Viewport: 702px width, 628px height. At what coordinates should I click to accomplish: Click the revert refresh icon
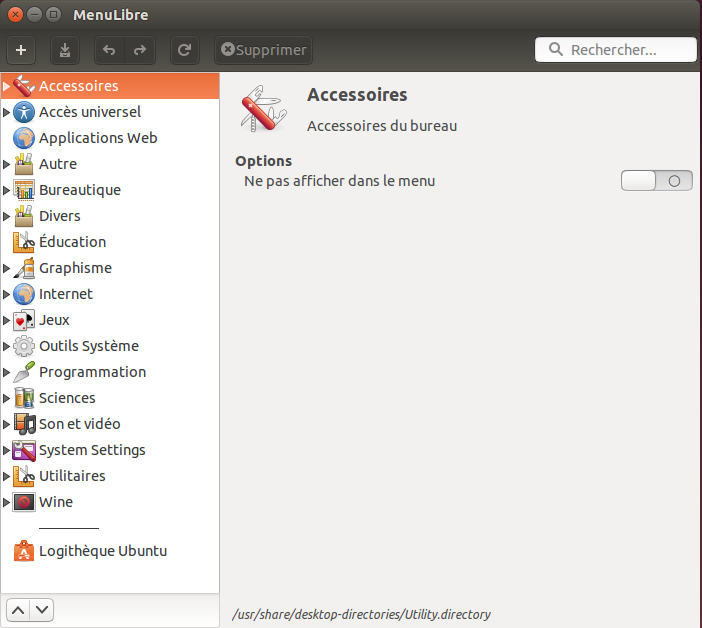[184, 50]
